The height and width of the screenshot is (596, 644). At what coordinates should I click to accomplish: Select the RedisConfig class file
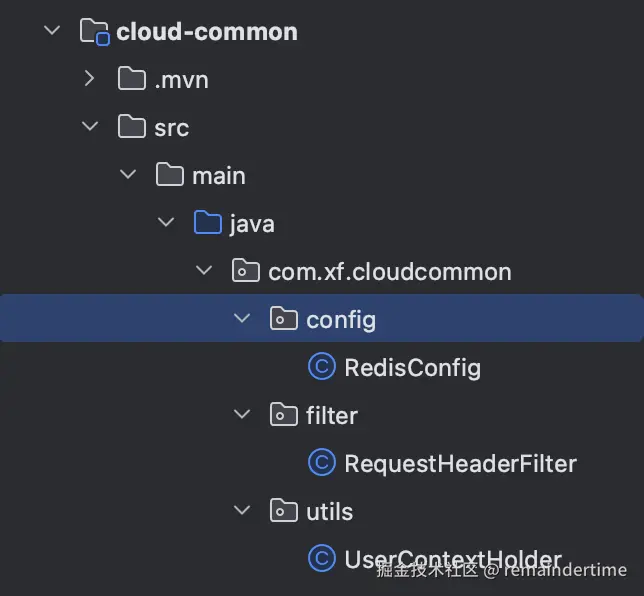412,367
